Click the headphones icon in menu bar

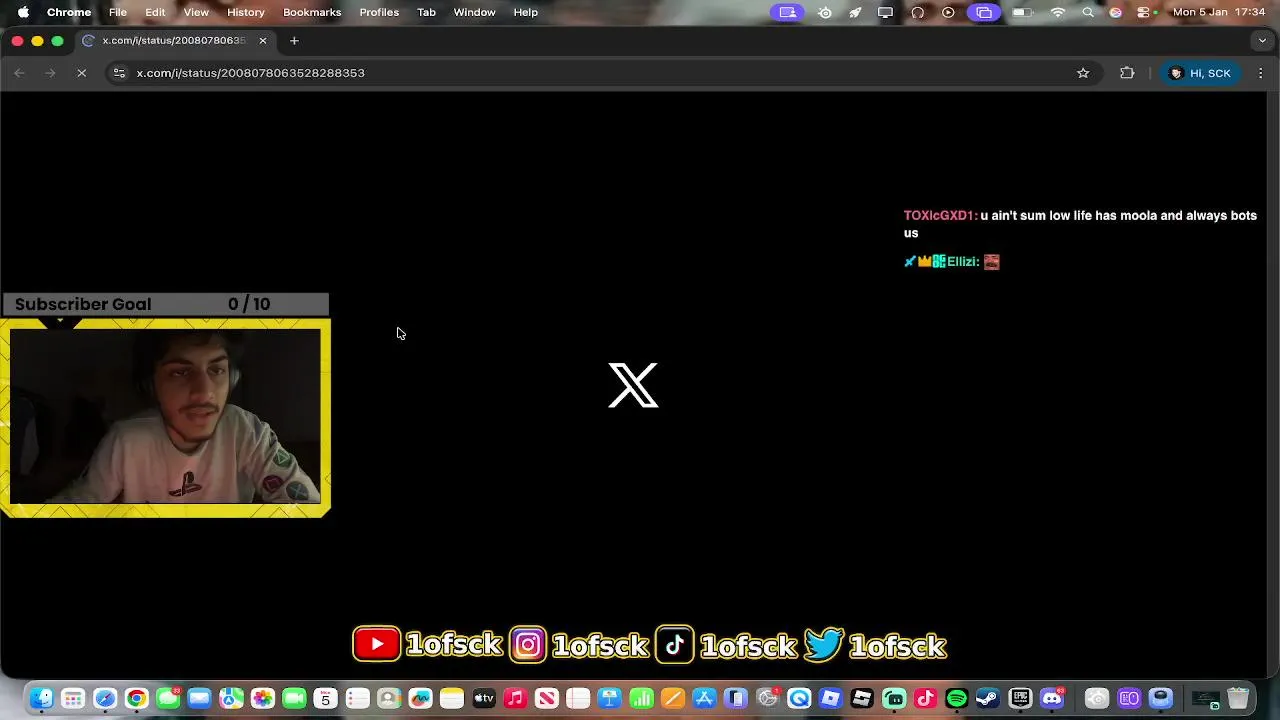tap(918, 12)
